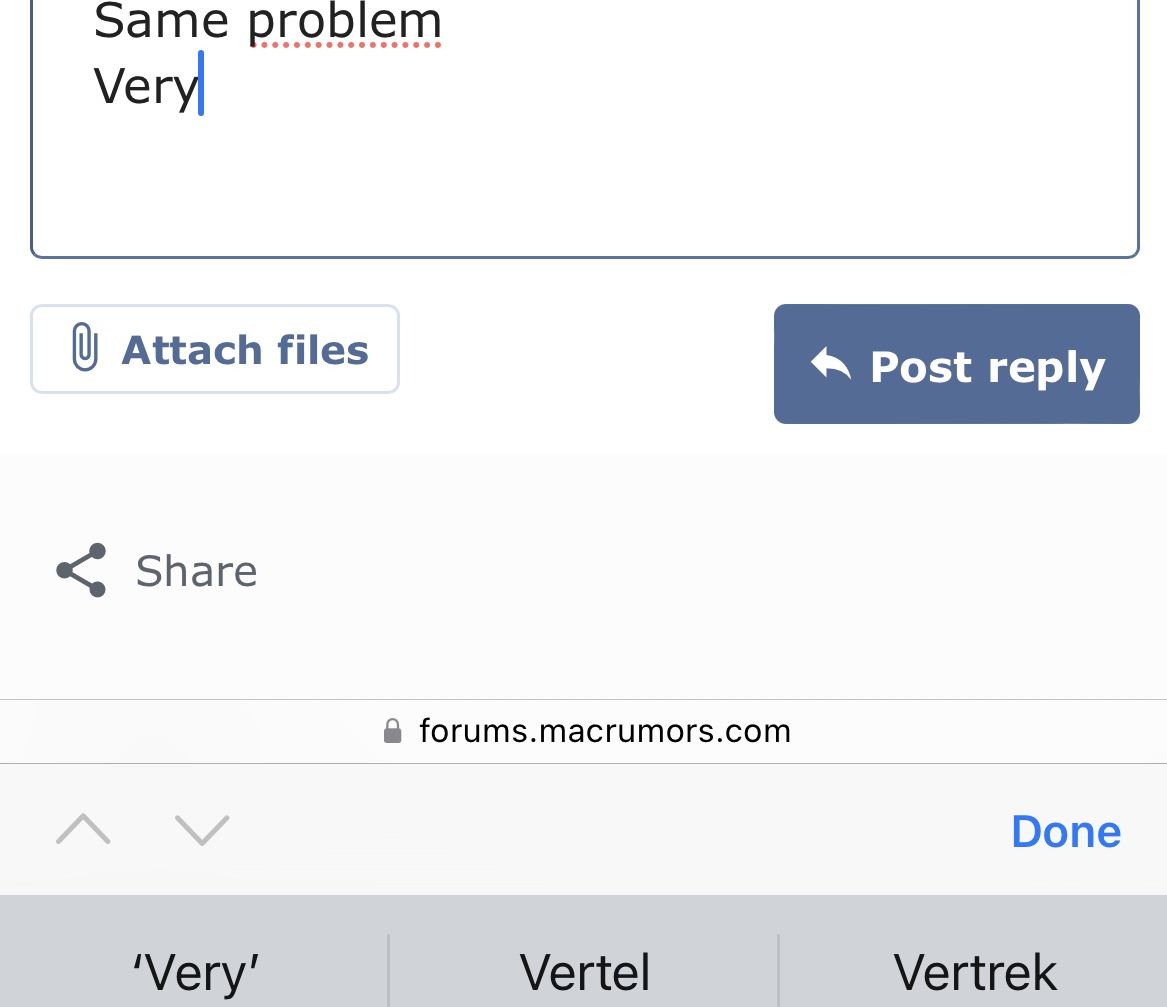Pick the Vertel autocomplete suggestion
Screen dimensions: 1167x1007
pyautogui.click(x=584, y=972)
